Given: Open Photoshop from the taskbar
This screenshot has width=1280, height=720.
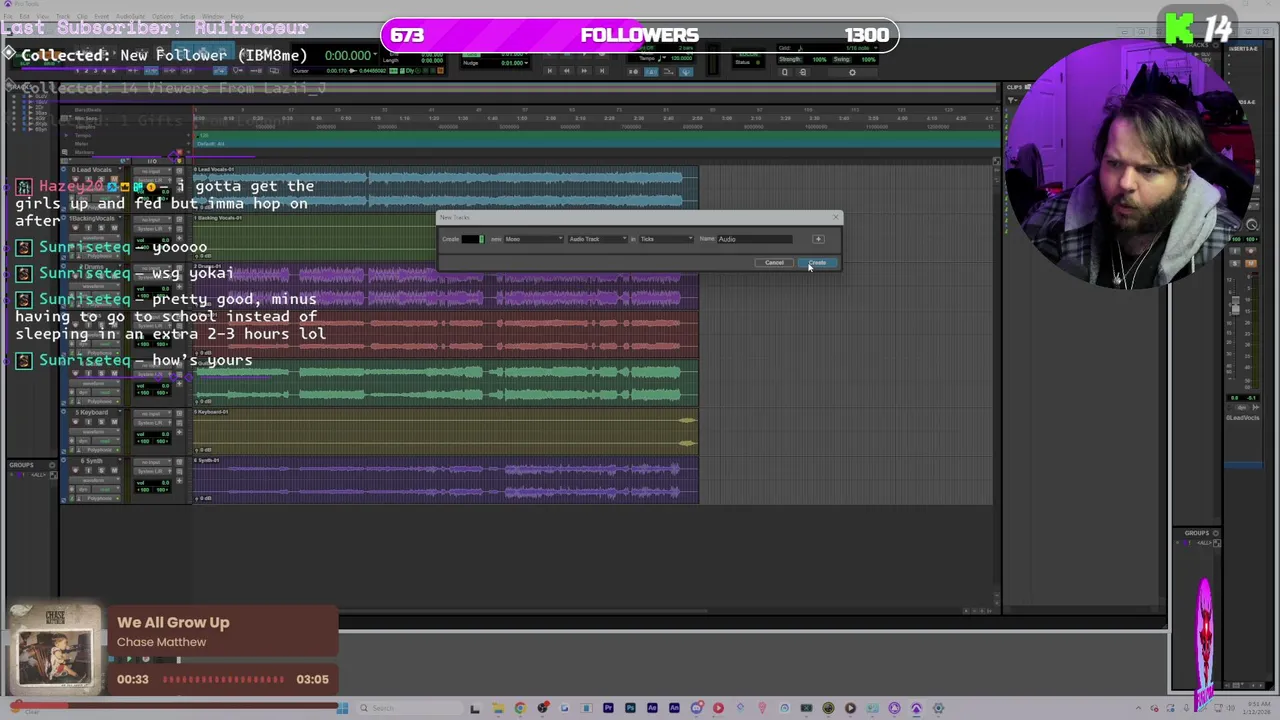Looking at the screenshot, I should coord(630,708).
